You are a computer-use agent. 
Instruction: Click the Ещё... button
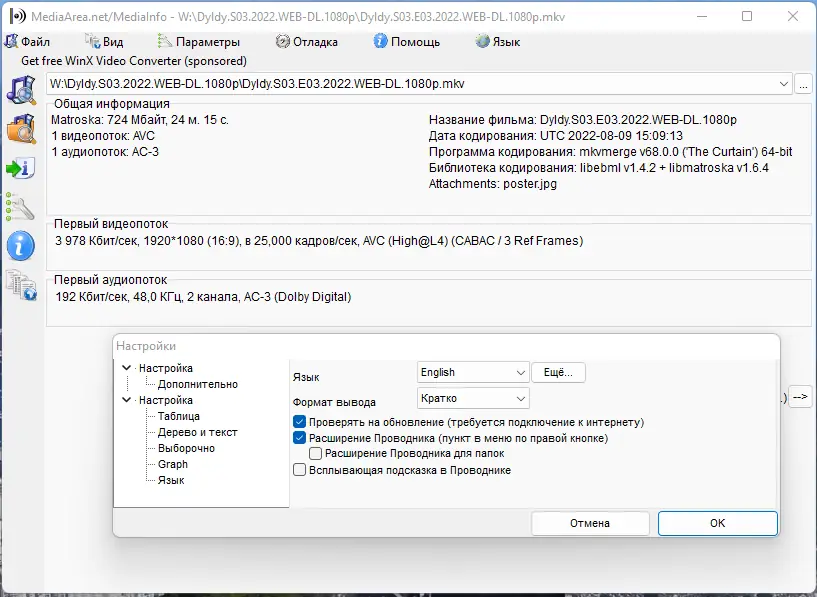(558, 372)
